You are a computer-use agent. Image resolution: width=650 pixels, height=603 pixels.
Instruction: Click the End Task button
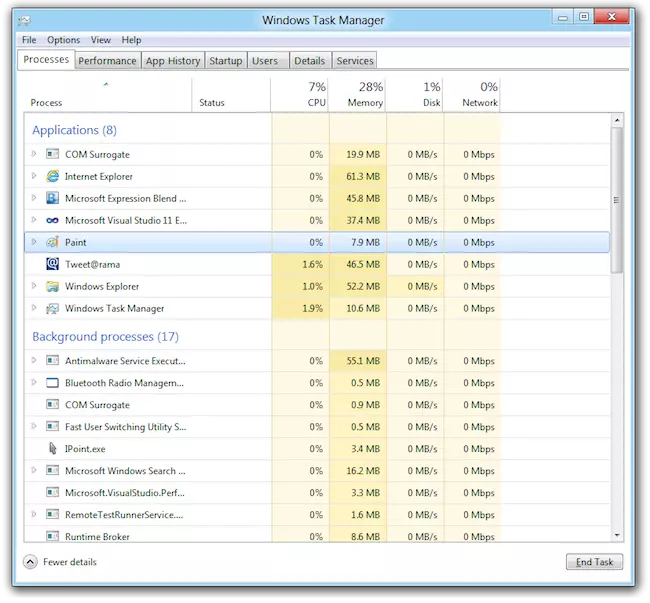[x=594, y=562]
